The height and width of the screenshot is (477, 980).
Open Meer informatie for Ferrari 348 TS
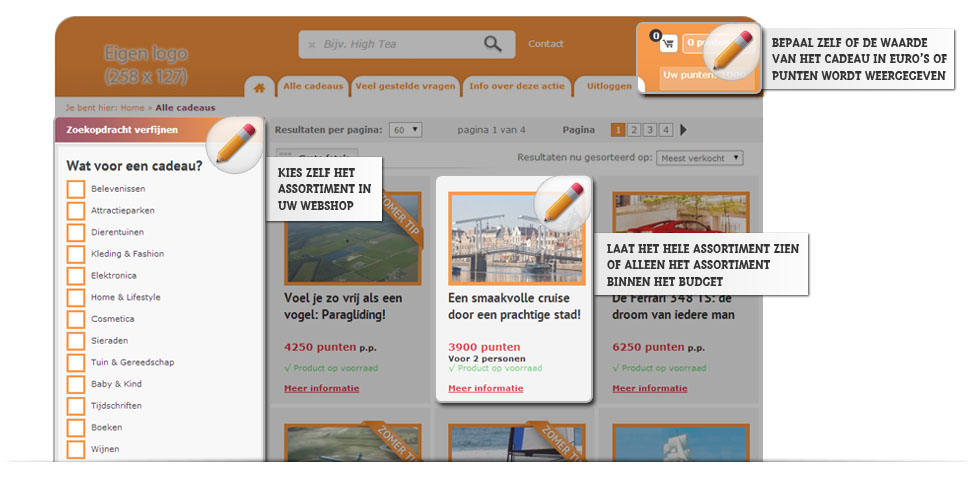650,388
